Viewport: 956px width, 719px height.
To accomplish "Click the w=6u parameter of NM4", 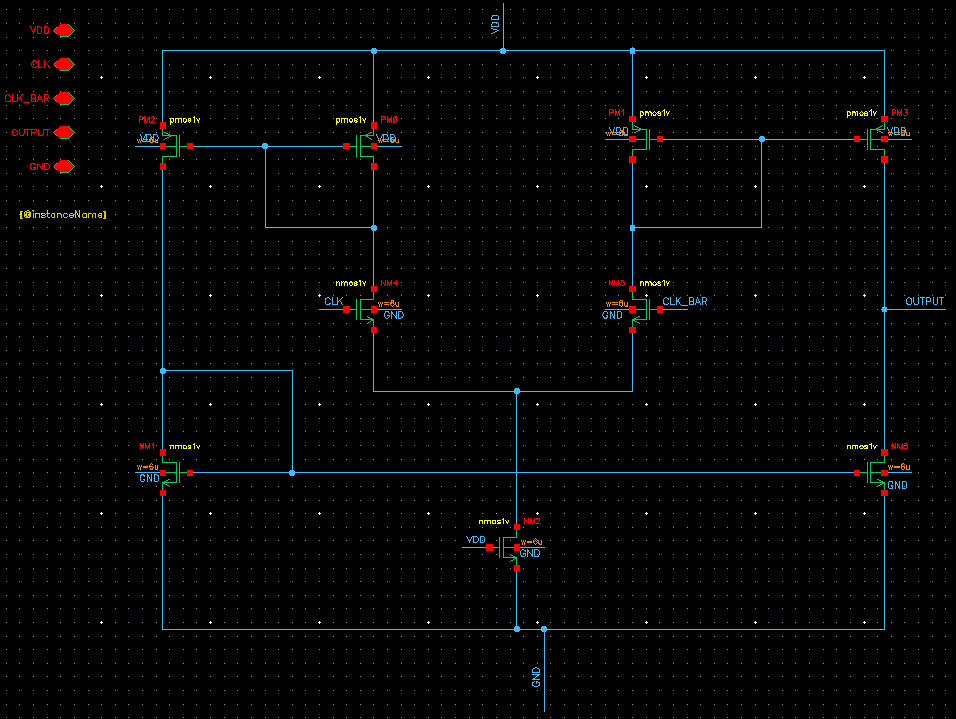I will pyautogui.click(x=388, y=304).
